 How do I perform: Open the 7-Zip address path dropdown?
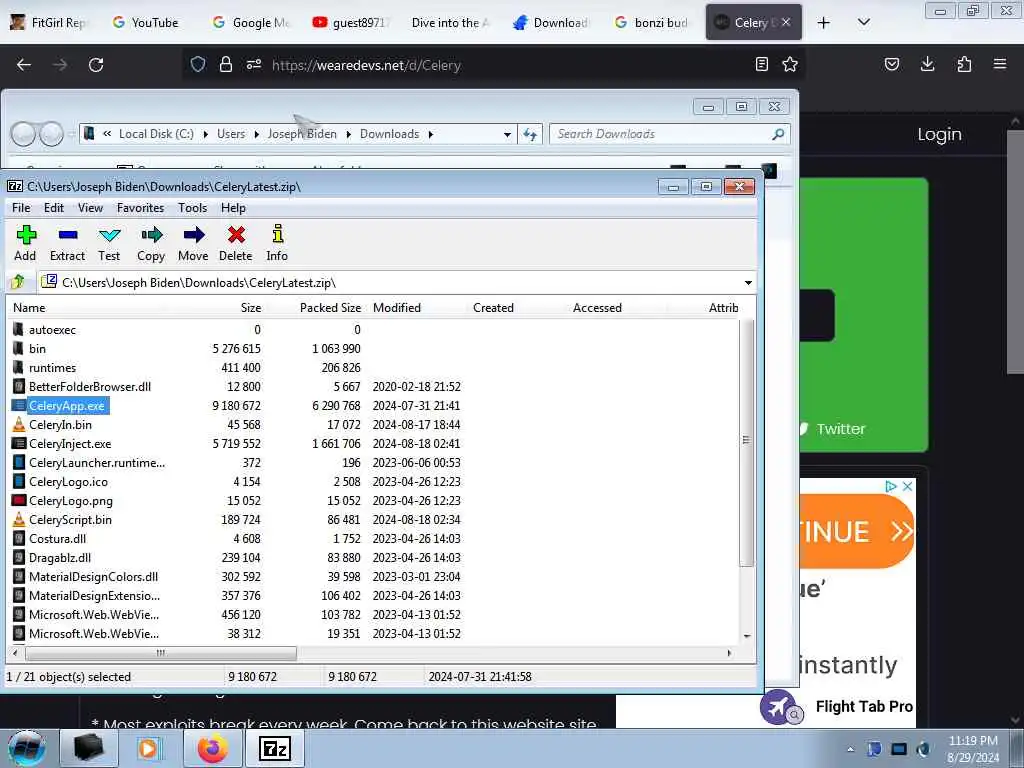pyautogui.click(x=748, y=283)
